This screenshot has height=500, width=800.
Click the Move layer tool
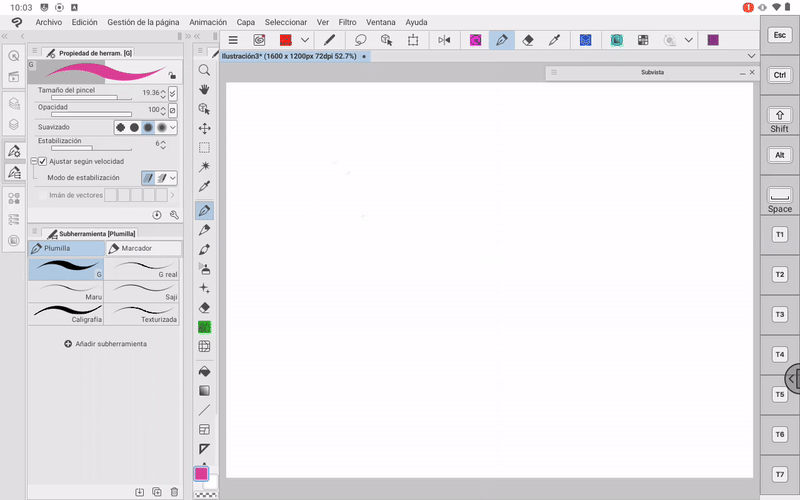point(204,128)
